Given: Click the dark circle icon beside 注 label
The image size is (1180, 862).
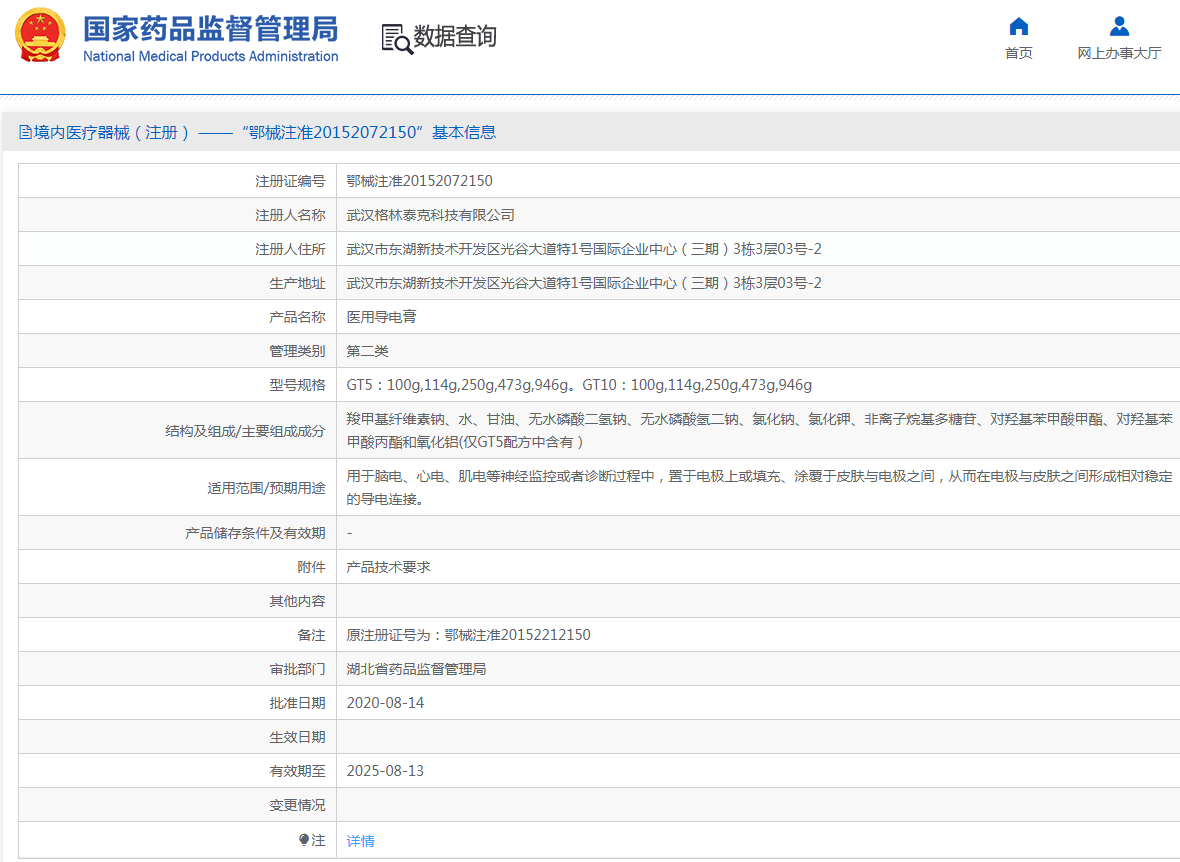Looking at the screenshot, I should [304, 840].
